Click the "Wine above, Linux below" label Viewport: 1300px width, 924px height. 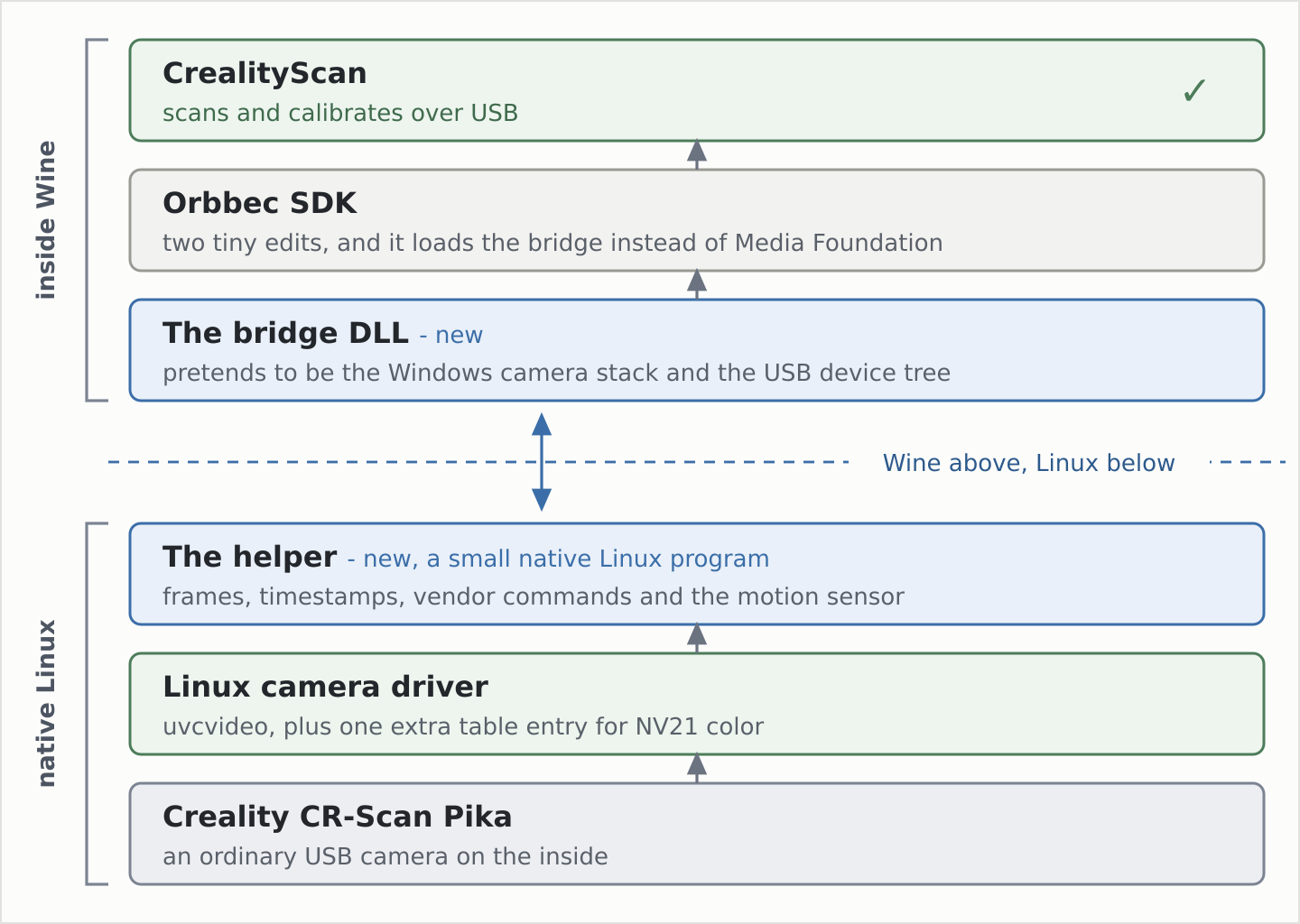click(1028, 463)
